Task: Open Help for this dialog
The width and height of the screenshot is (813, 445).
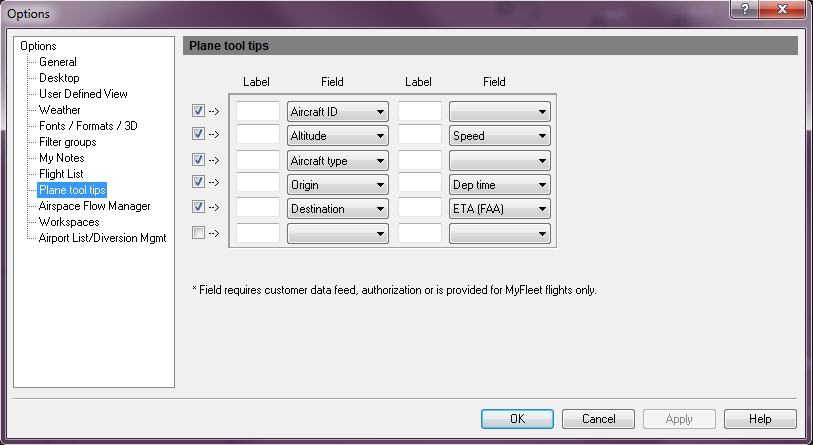Action: click(x=760, y=419)
